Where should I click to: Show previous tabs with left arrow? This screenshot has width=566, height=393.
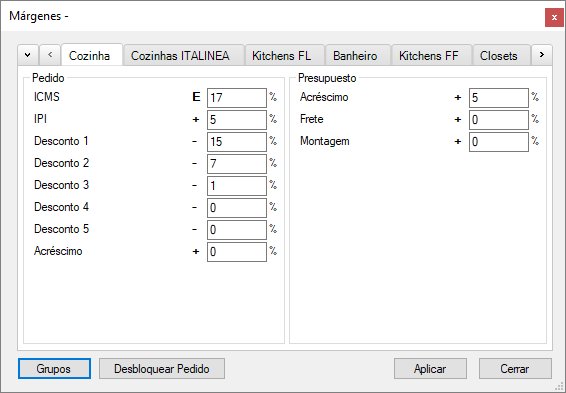50,55
